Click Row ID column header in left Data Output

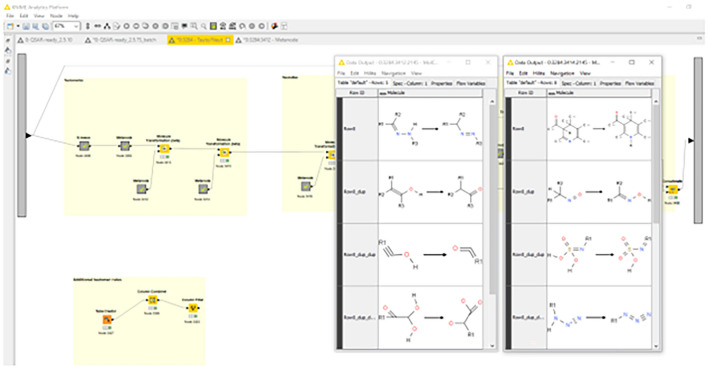point(357,93)
